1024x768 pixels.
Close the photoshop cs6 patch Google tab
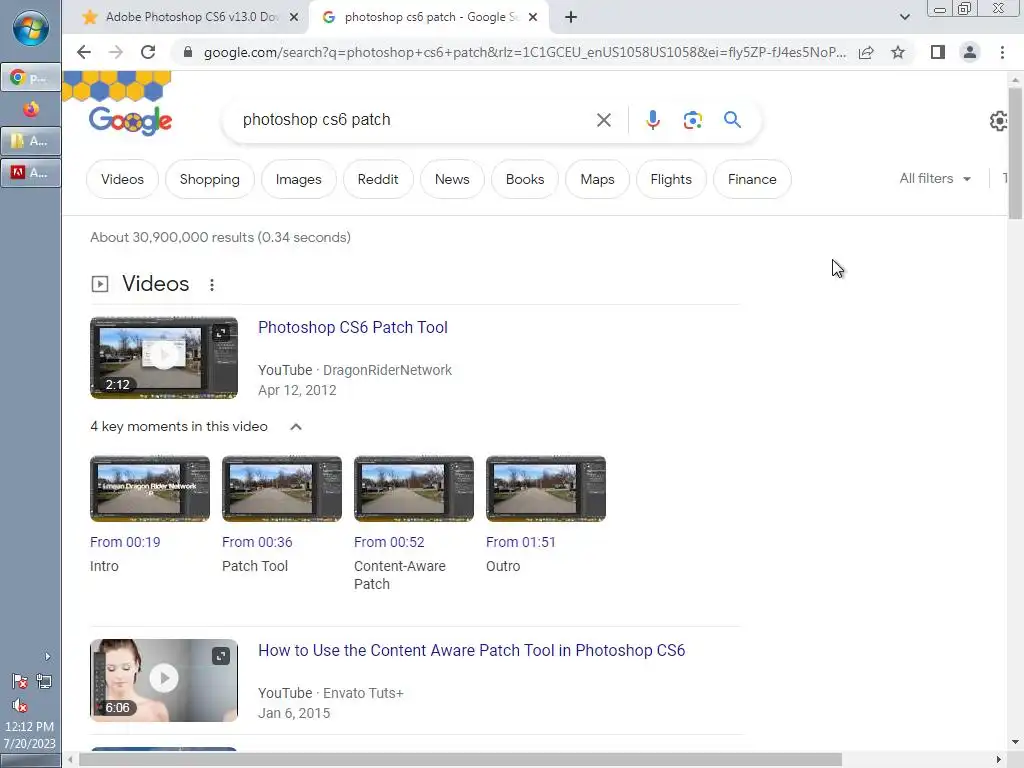533,17
